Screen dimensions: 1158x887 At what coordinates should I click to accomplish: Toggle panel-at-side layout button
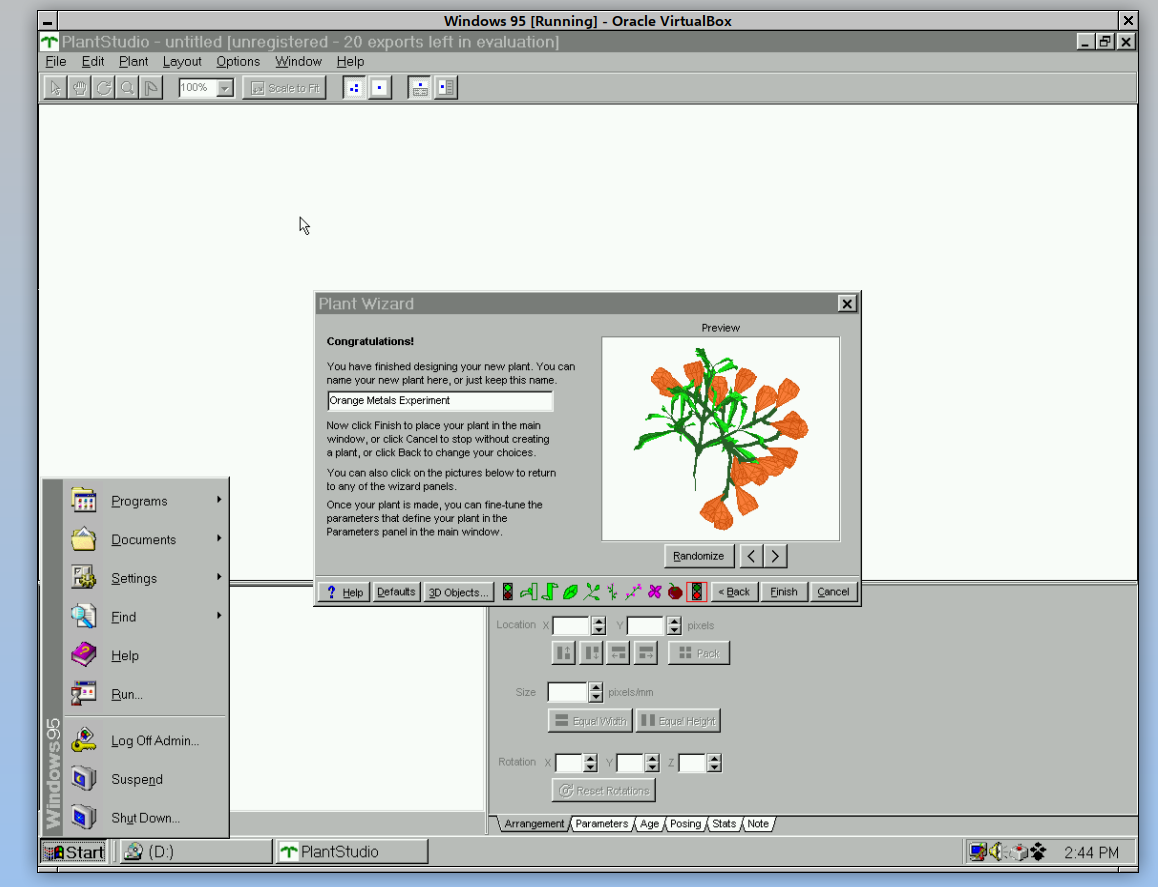445,88
